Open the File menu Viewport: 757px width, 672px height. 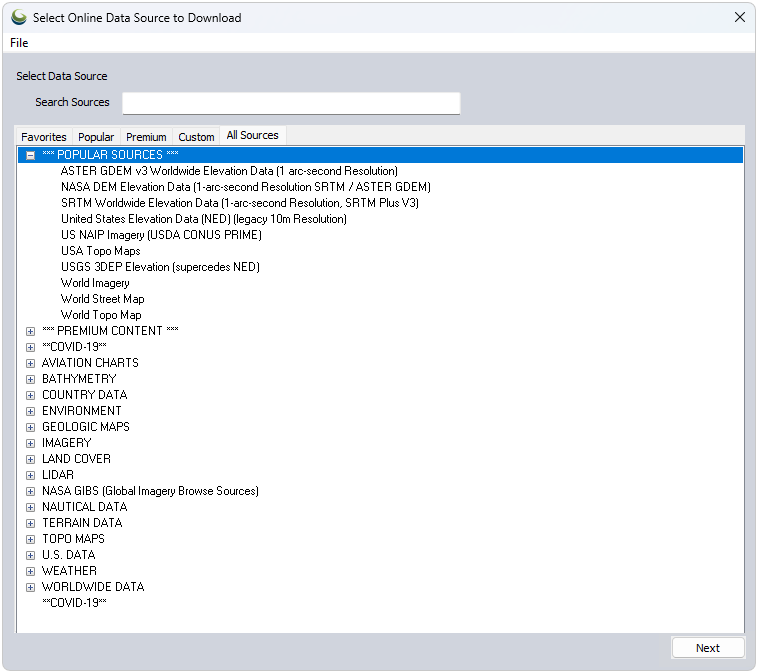coord(19,43)
